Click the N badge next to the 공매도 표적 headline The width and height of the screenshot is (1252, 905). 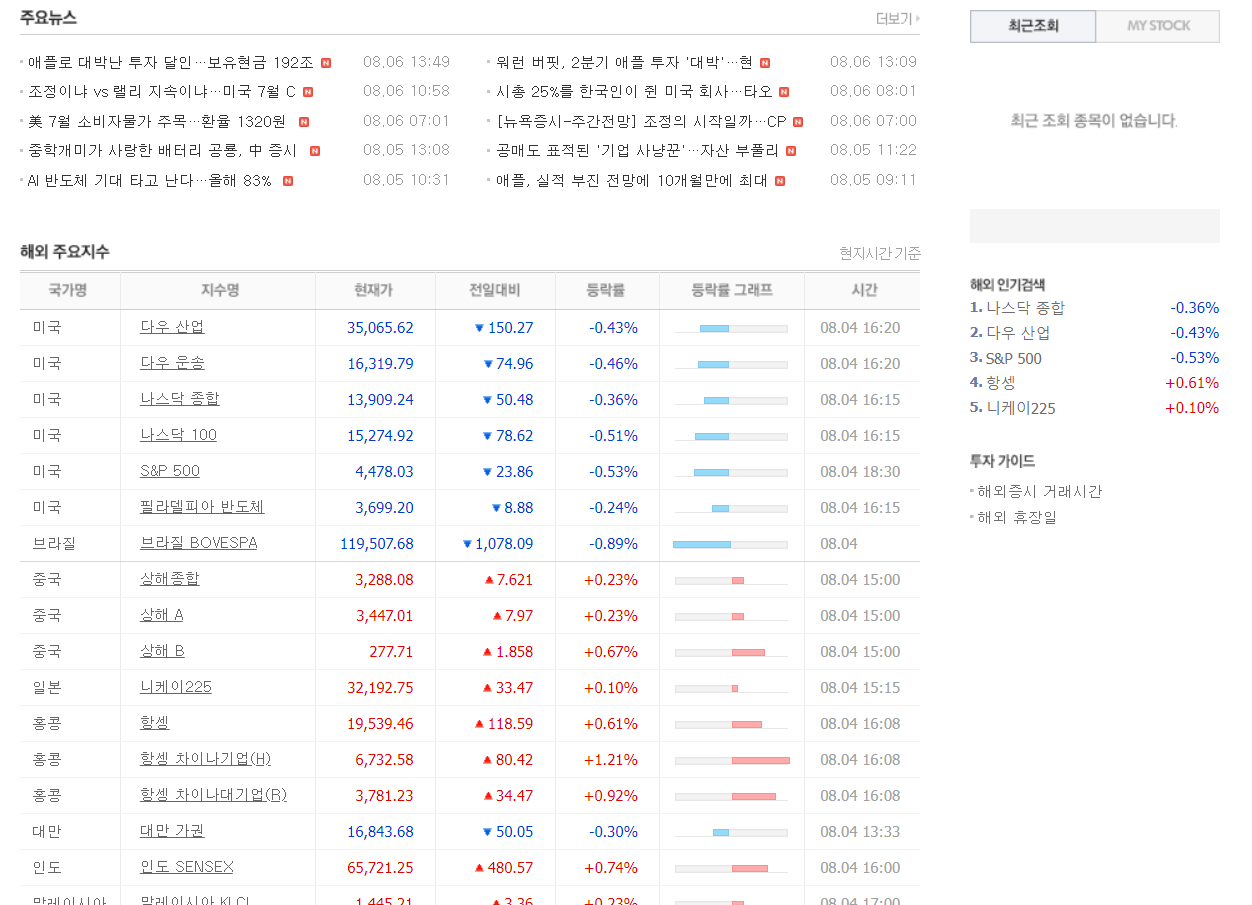[793, 151]
